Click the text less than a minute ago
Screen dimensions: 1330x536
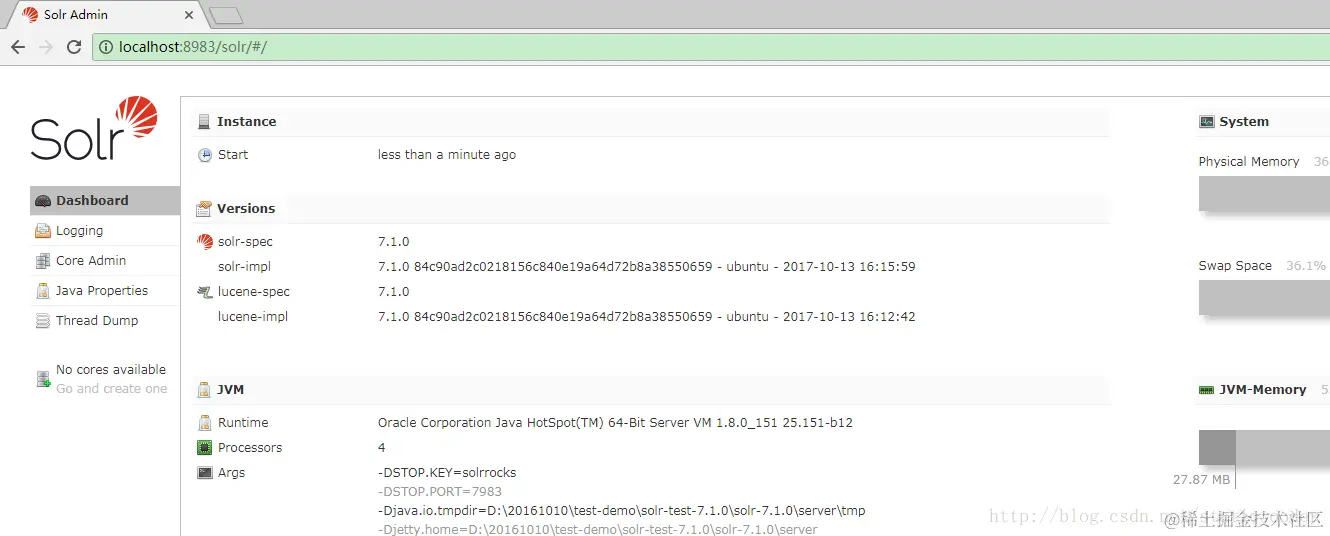pyautogui.click(x=447, y=155)
